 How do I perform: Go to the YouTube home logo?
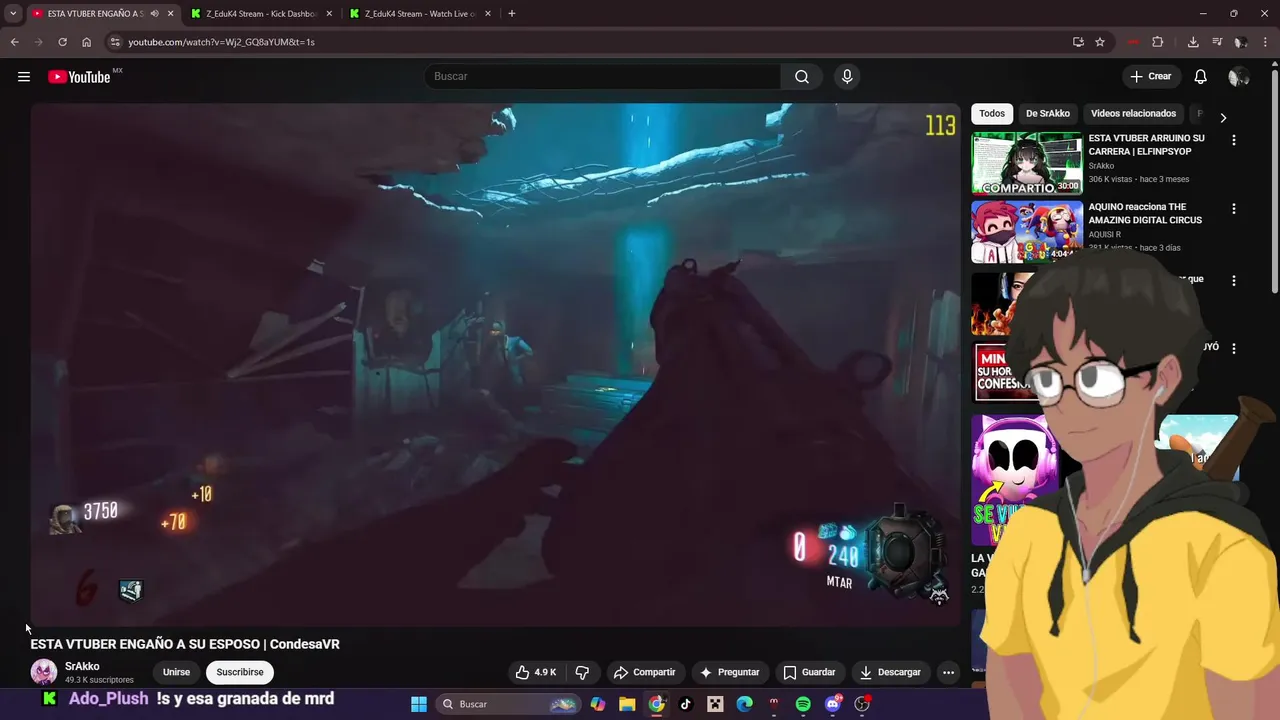coord(79,77)
